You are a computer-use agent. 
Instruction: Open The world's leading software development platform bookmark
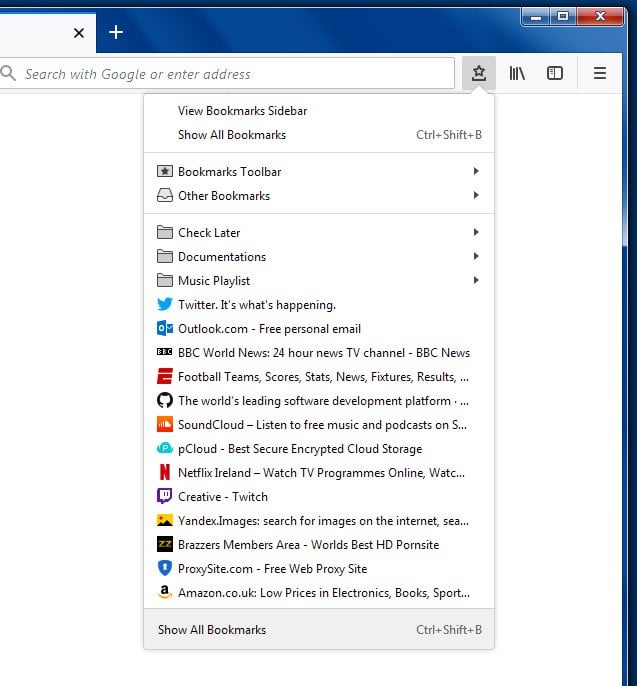pyautogui.click(x=319, y=401)
